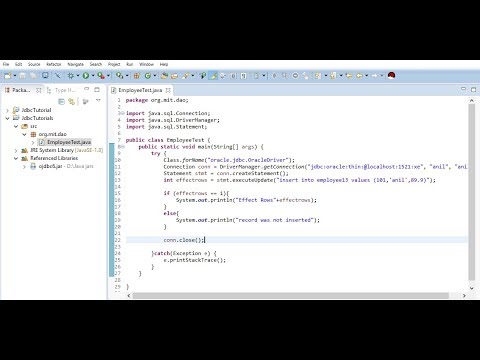480x360 pixels.
Task: Click the 'conn.close();' code line
Action: click(184, 240)
